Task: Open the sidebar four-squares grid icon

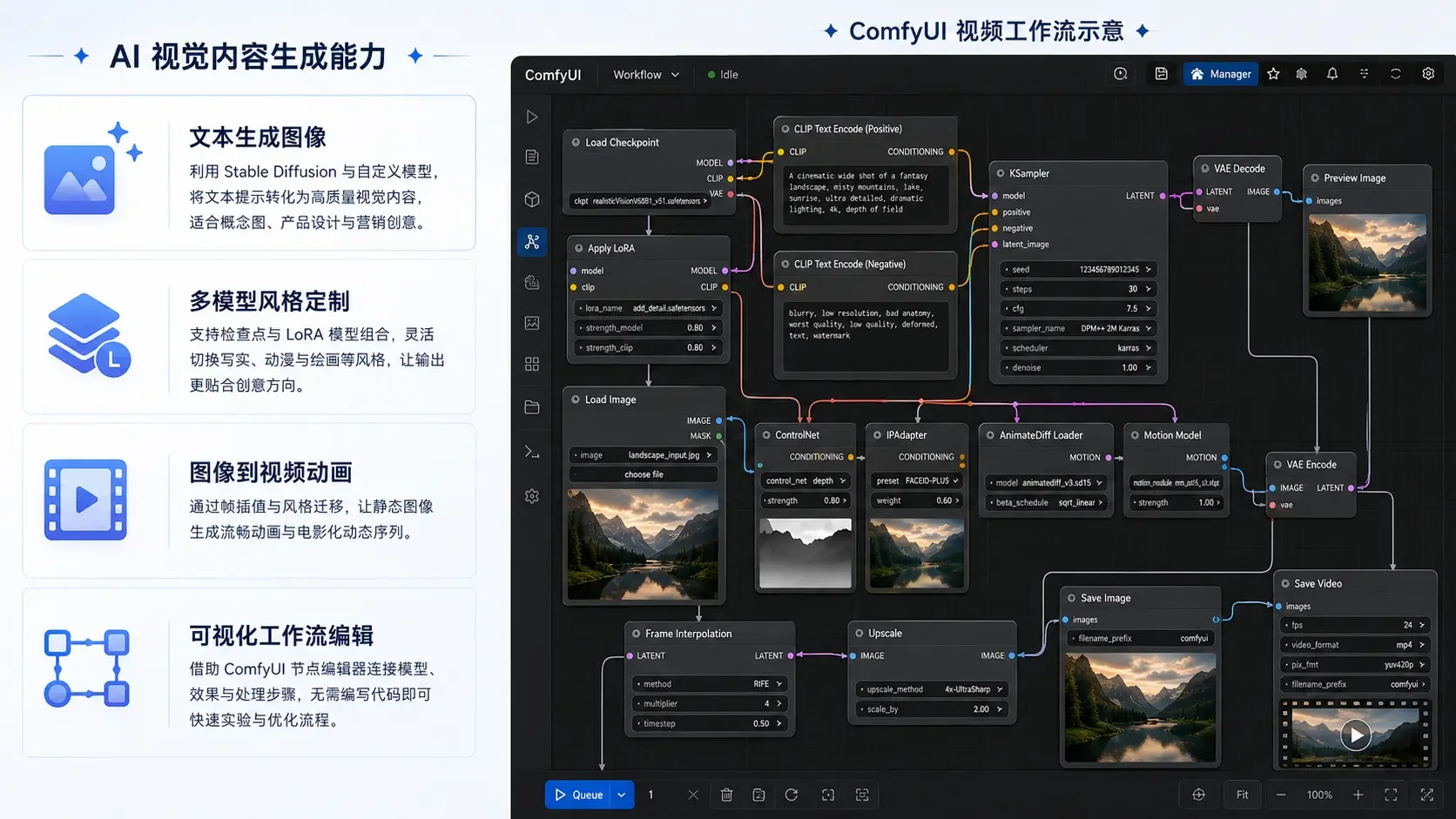Action: [x=532, y=364]
